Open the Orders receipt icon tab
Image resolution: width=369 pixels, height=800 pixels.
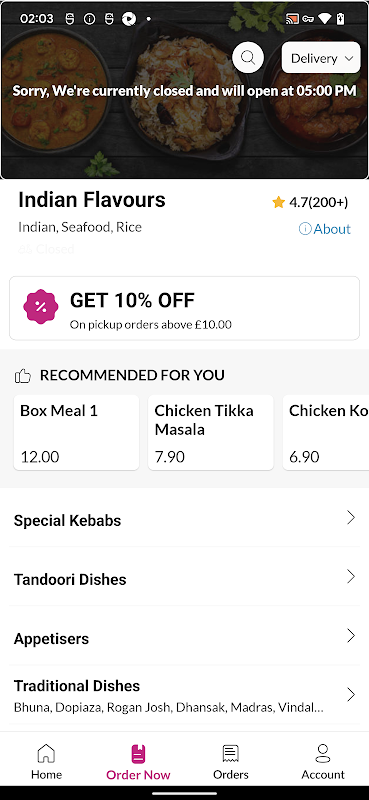coord(231,753)
